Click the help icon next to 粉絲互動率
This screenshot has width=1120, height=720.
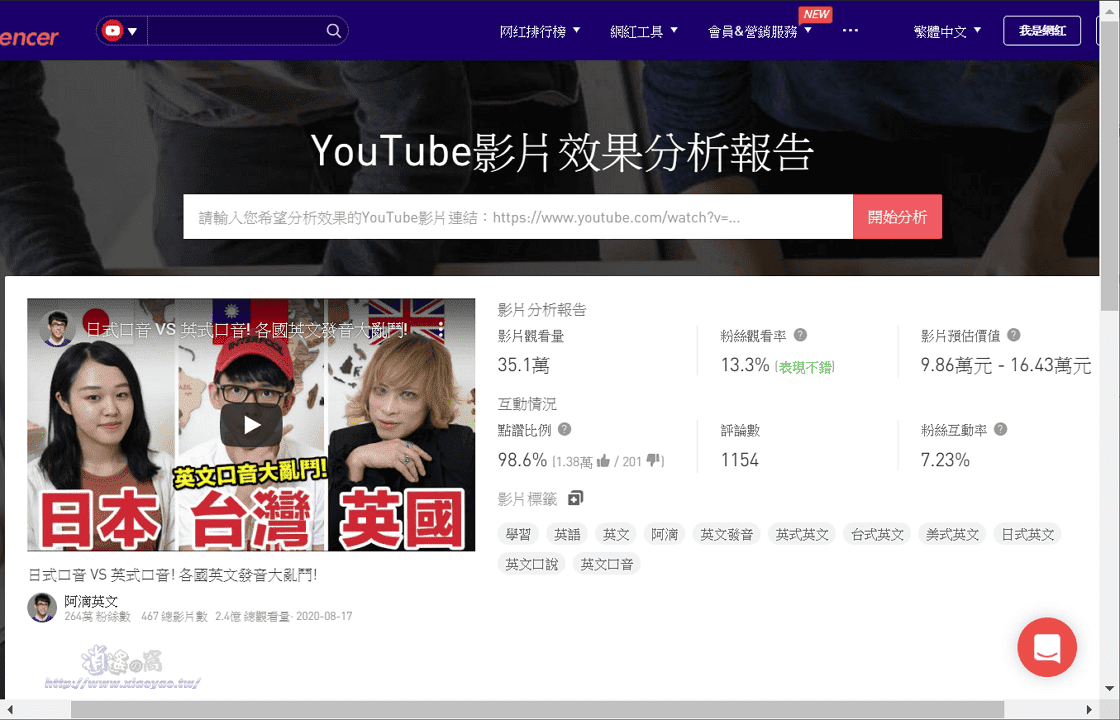1000,429
